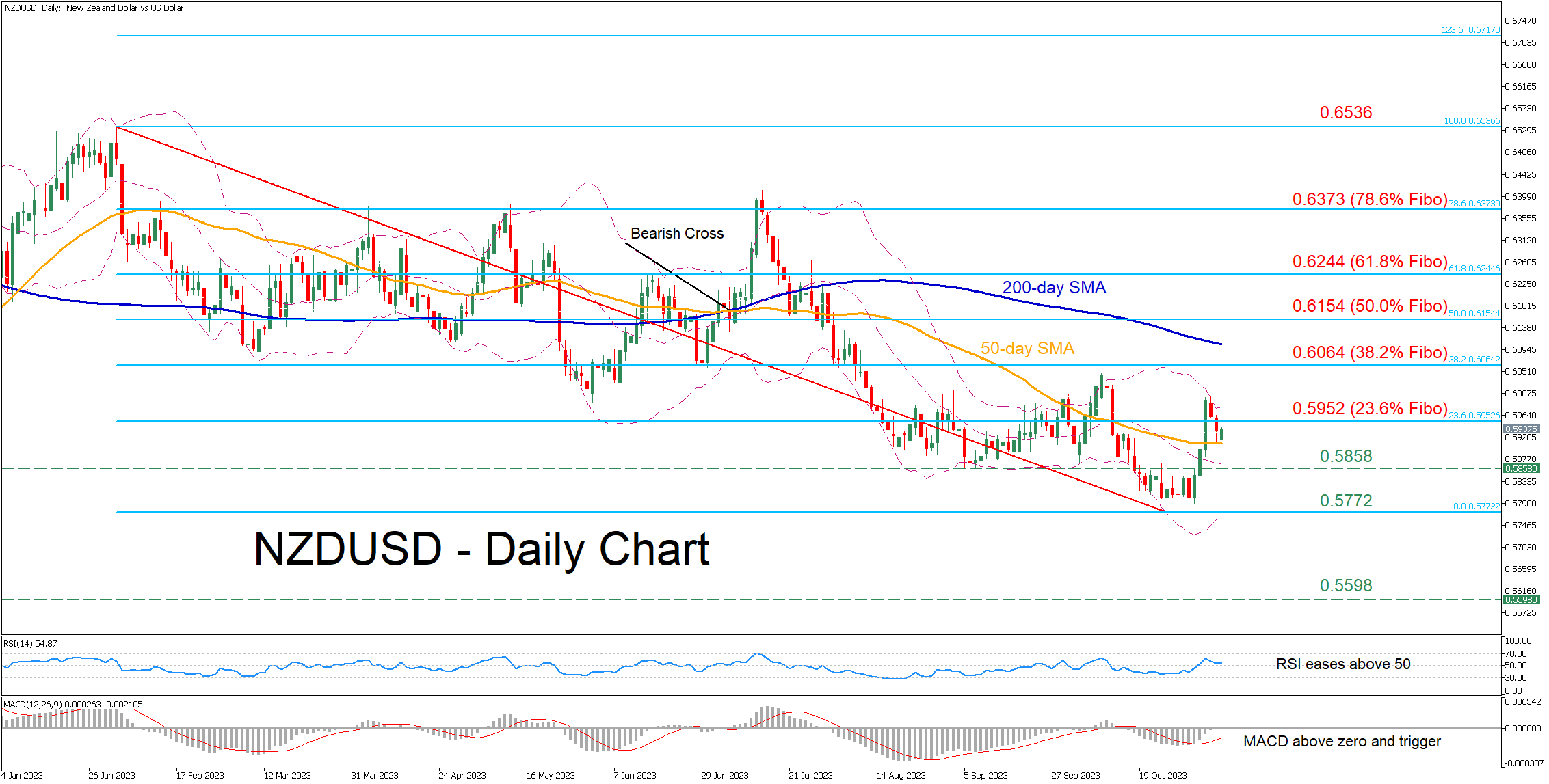
Task: Click the 123.6 0.67170 Fibonacci level label
Action: point(1470,30)
